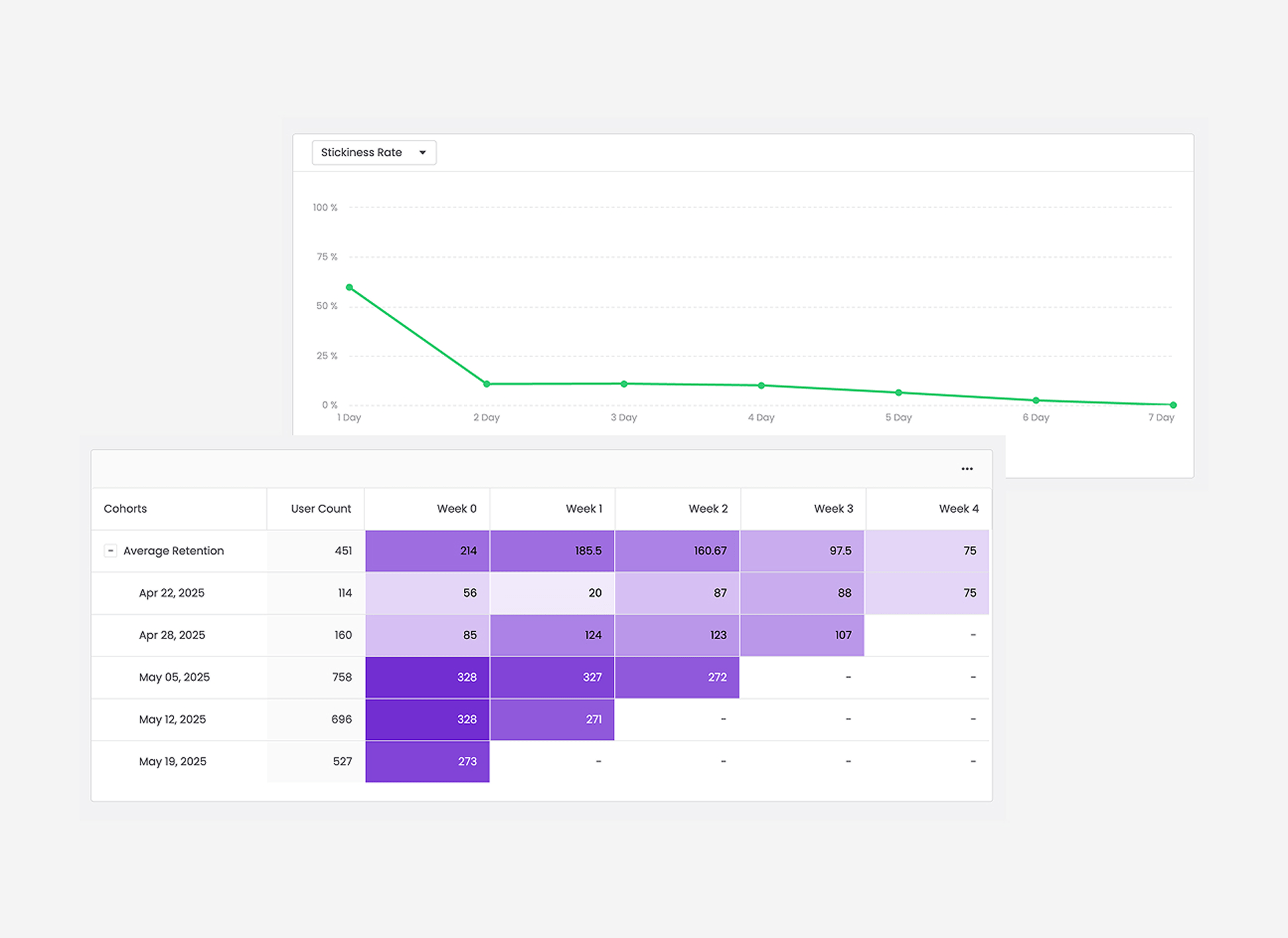Click the Average Retention label
The image size is (1288, 938).
(174, 550)
